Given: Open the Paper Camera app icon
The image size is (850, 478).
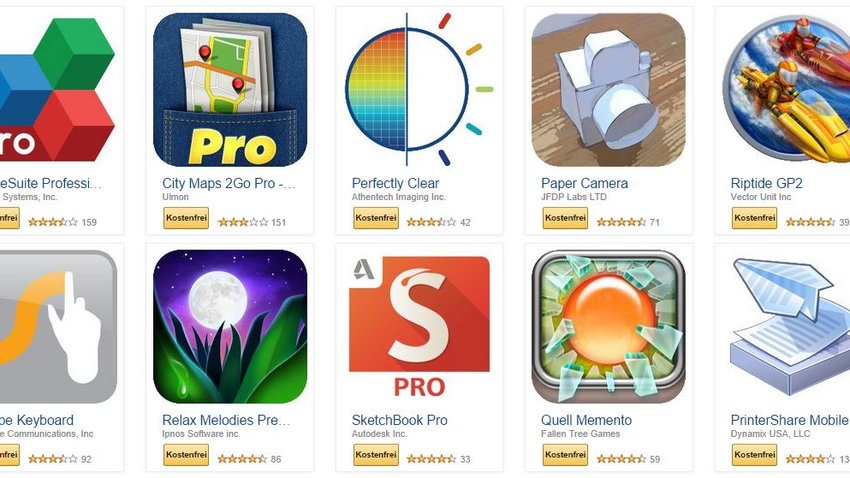Looking at the screenshot, I should 608,89.
